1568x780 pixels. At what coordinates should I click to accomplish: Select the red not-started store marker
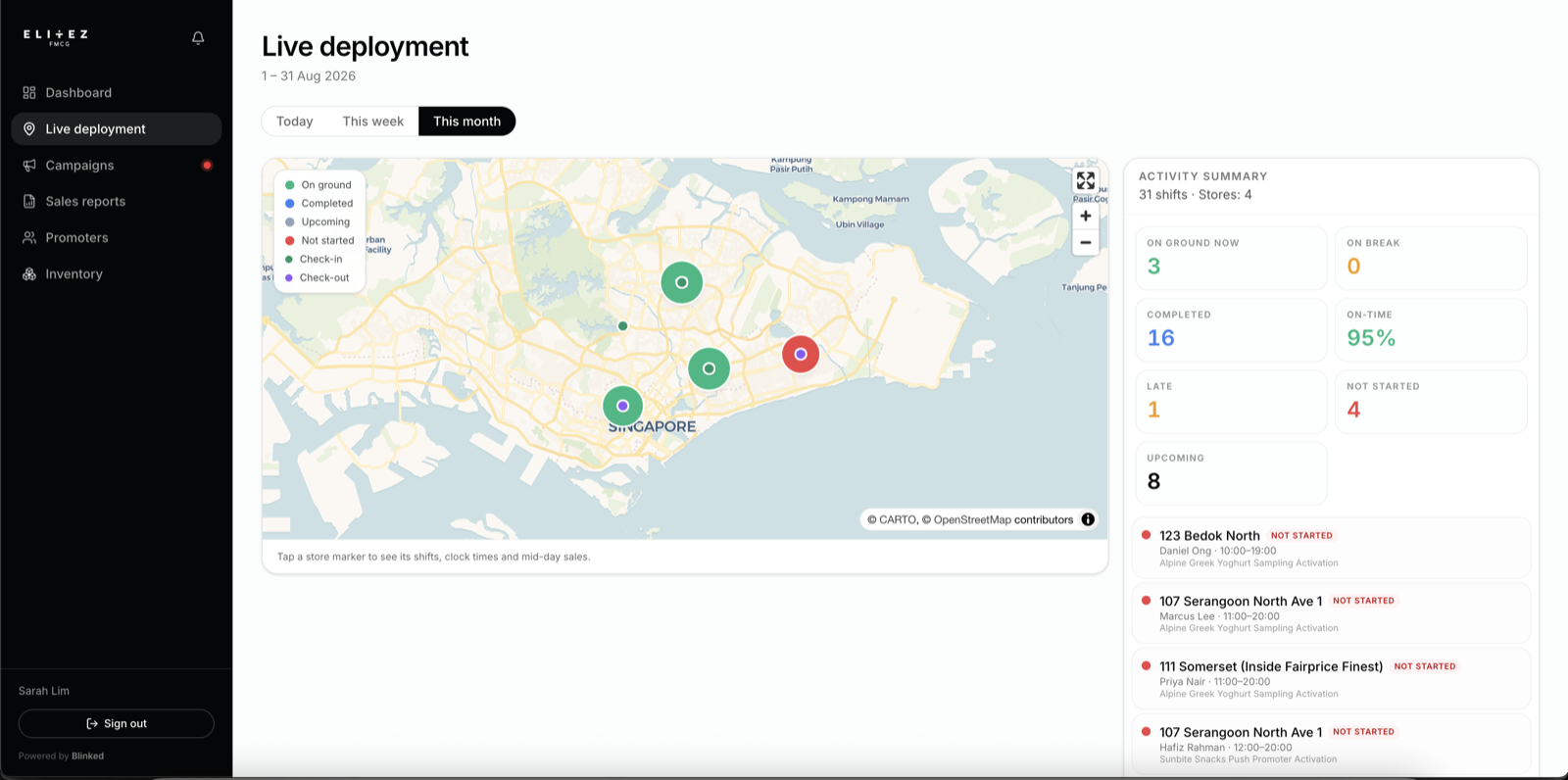pos(801,354)
